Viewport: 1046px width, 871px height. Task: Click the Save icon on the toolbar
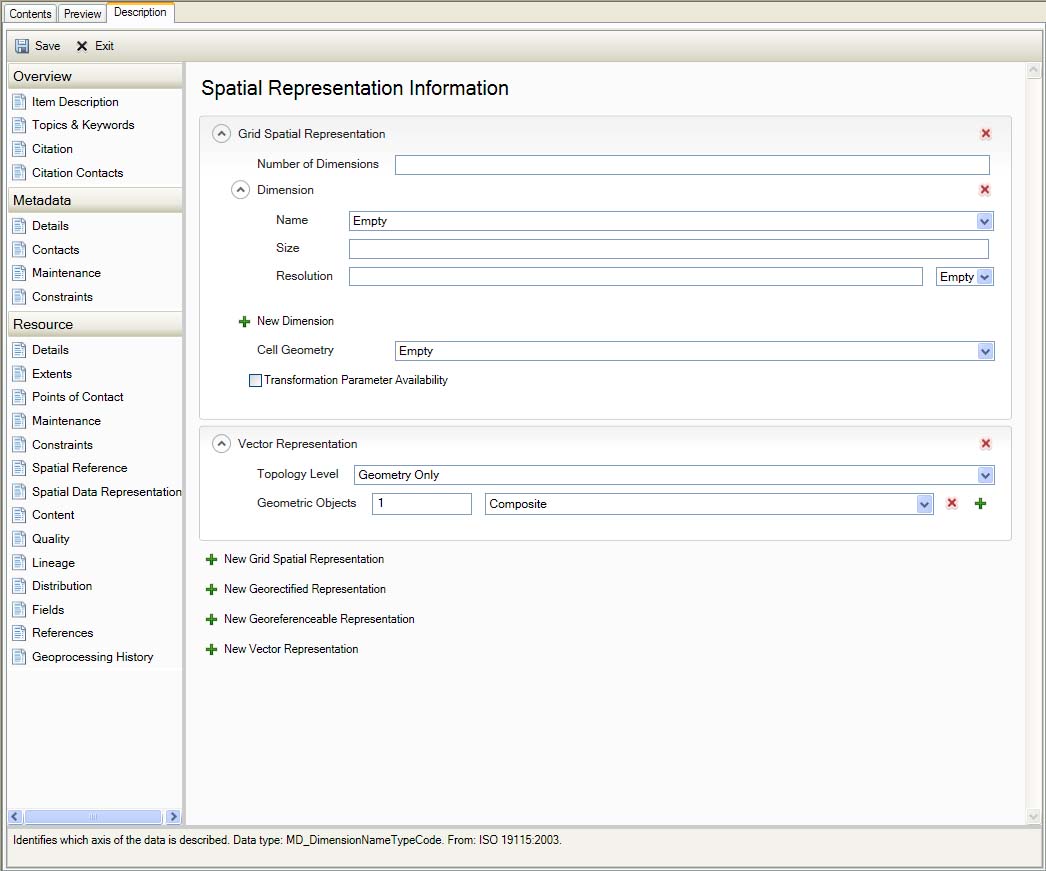point(36,45)
